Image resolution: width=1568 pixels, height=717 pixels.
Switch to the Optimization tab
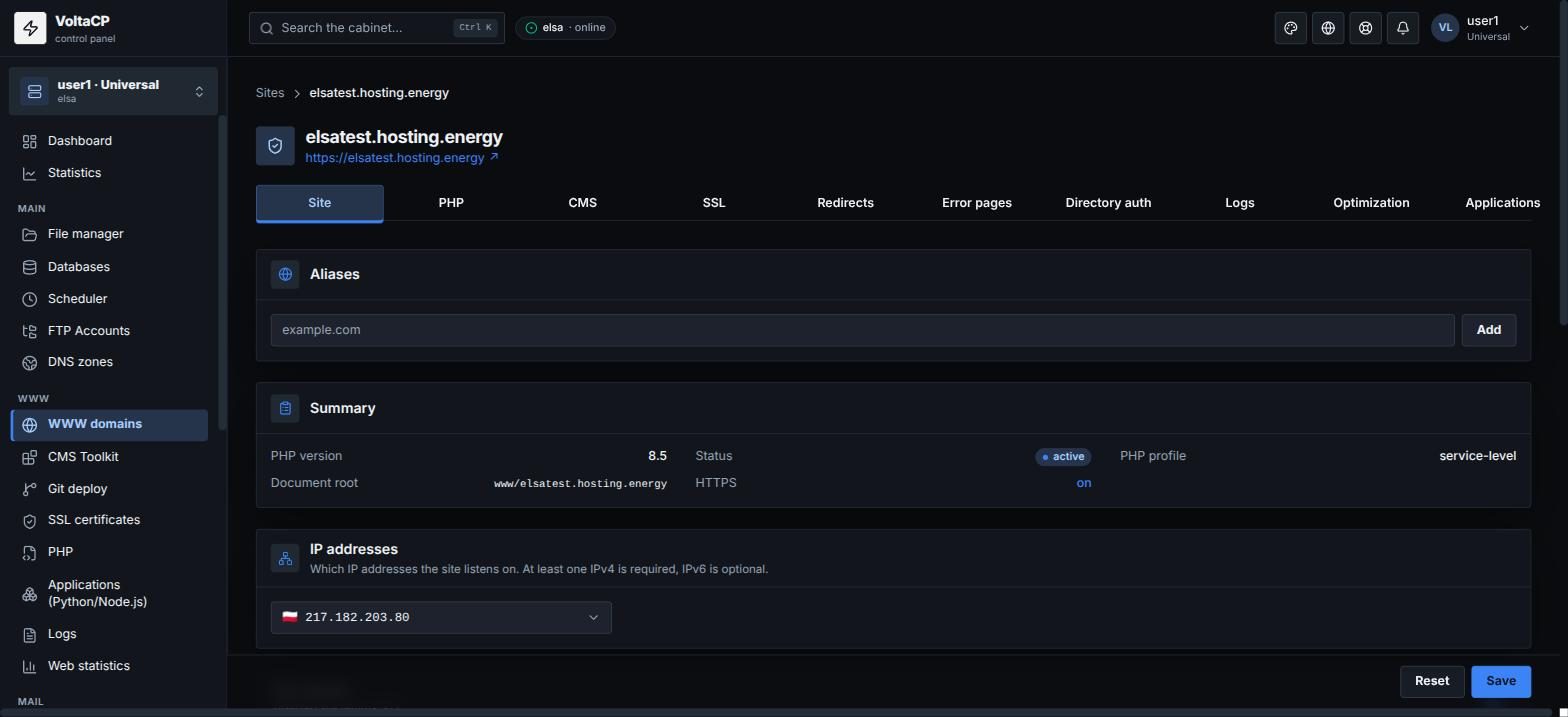pos(1371,203)
